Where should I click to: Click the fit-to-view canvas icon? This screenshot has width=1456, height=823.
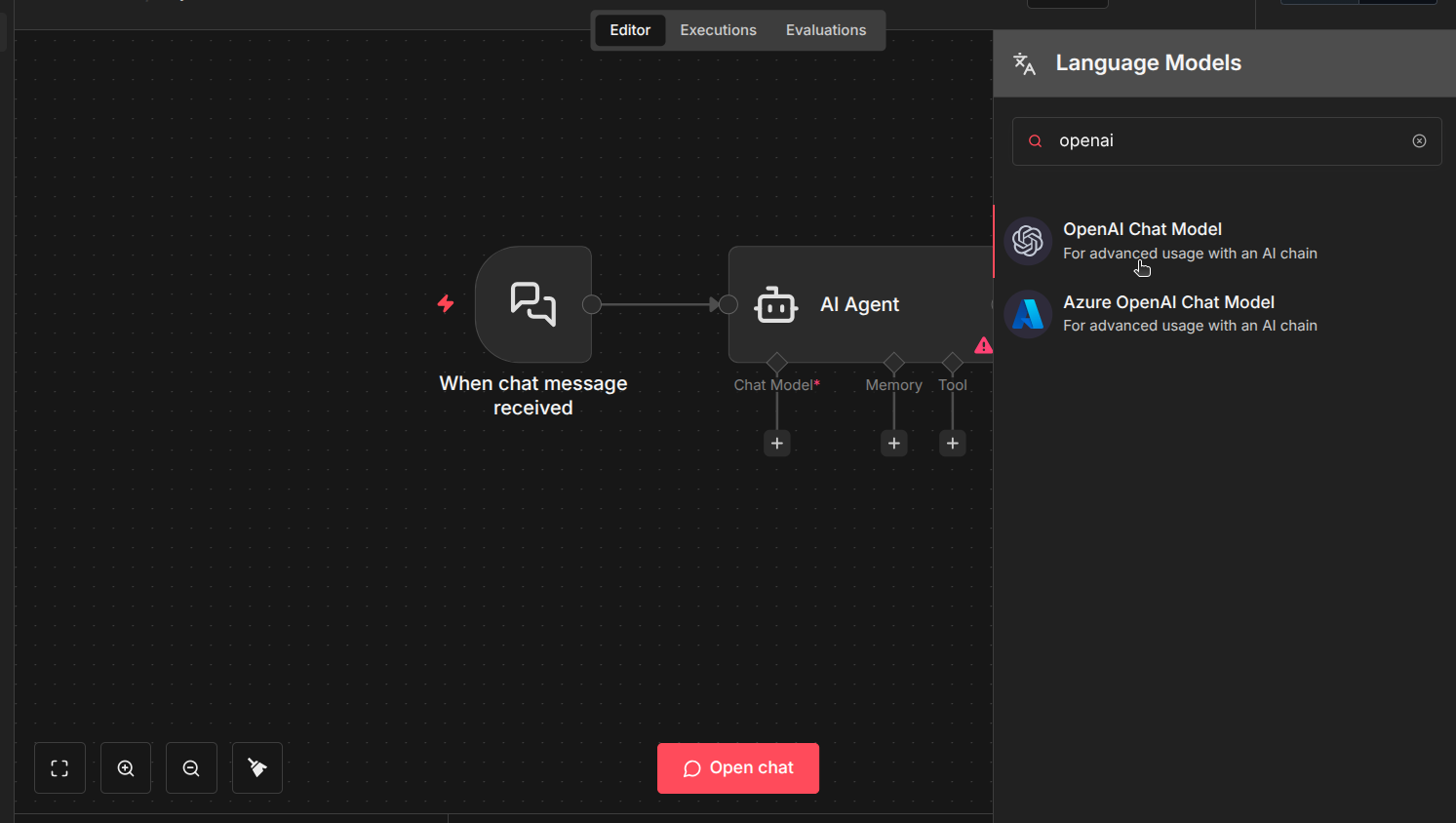59,768
